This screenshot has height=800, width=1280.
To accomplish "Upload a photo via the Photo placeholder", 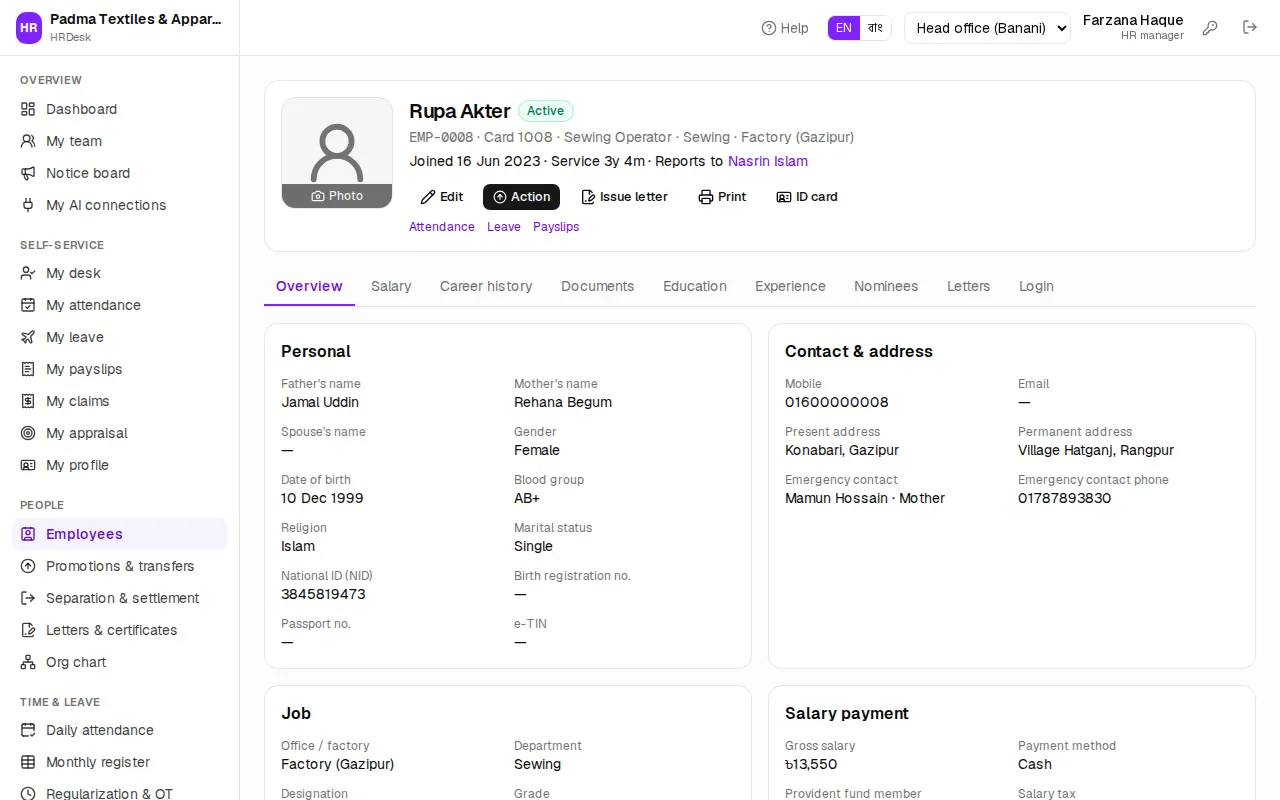I will coord(337,196).
